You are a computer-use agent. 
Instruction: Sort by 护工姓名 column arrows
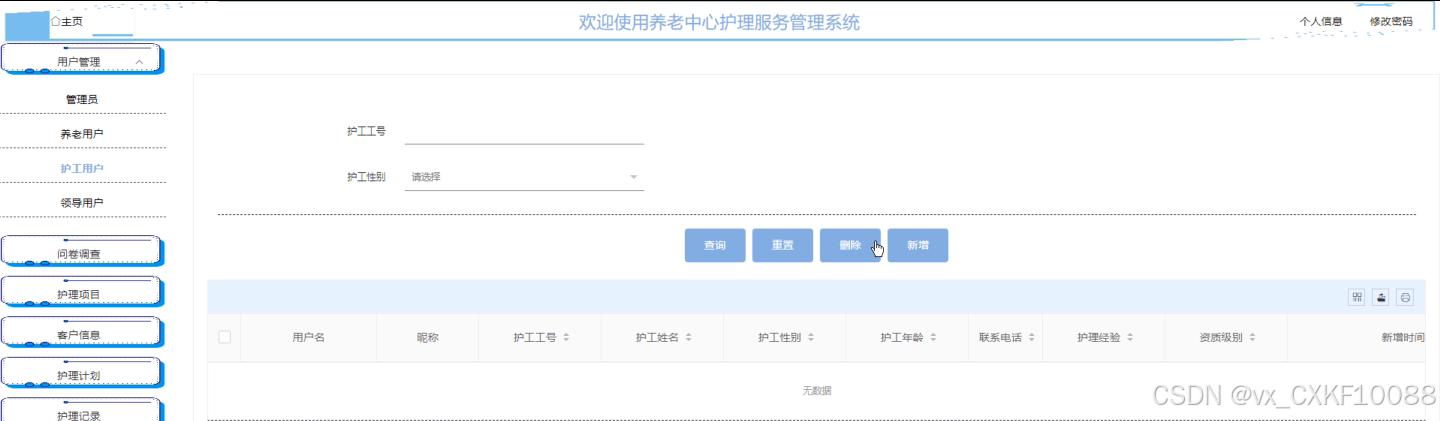pos(688,338)
